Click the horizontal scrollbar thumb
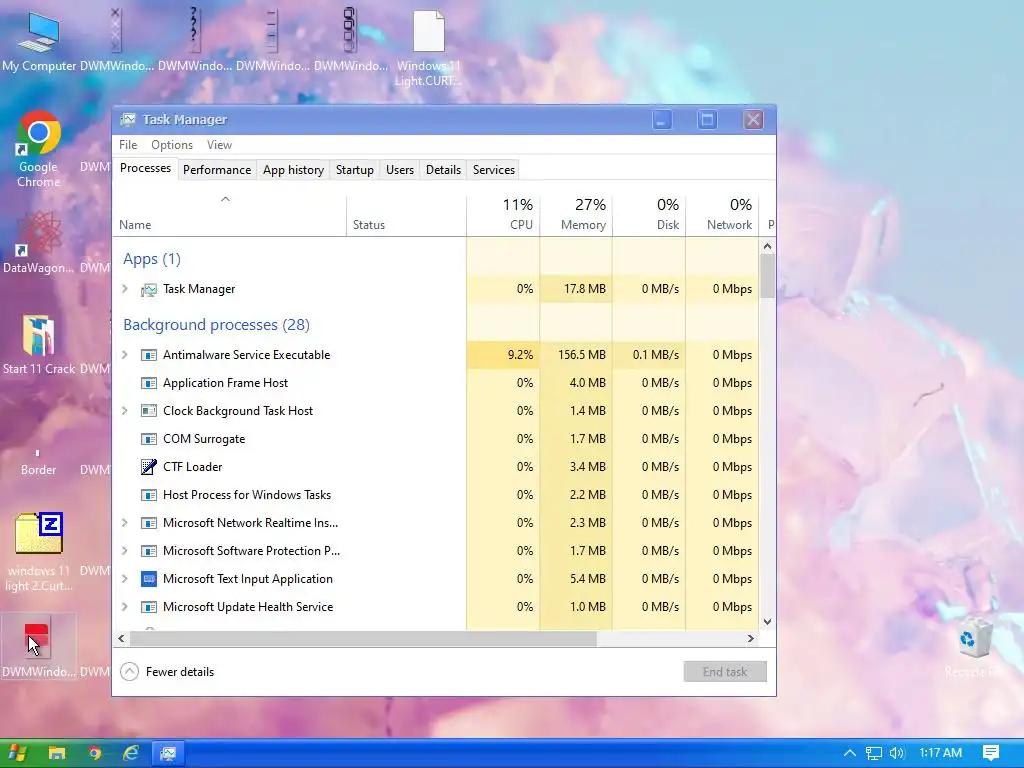 pos(363,639)
